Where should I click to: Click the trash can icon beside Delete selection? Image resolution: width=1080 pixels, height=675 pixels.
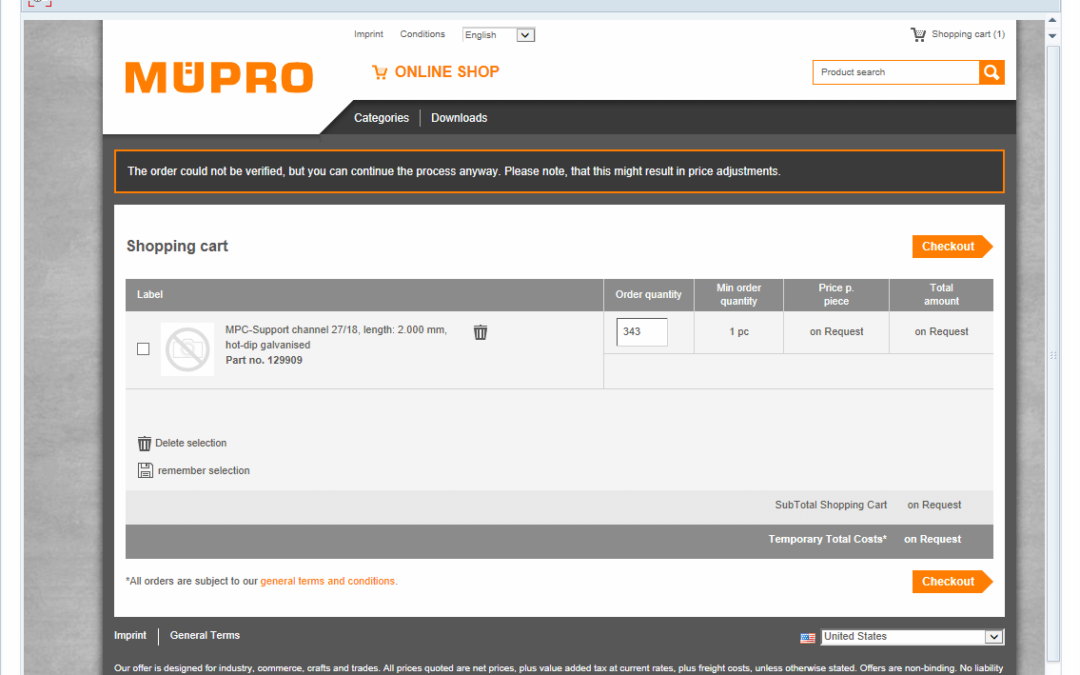click(x=144, y=443)
